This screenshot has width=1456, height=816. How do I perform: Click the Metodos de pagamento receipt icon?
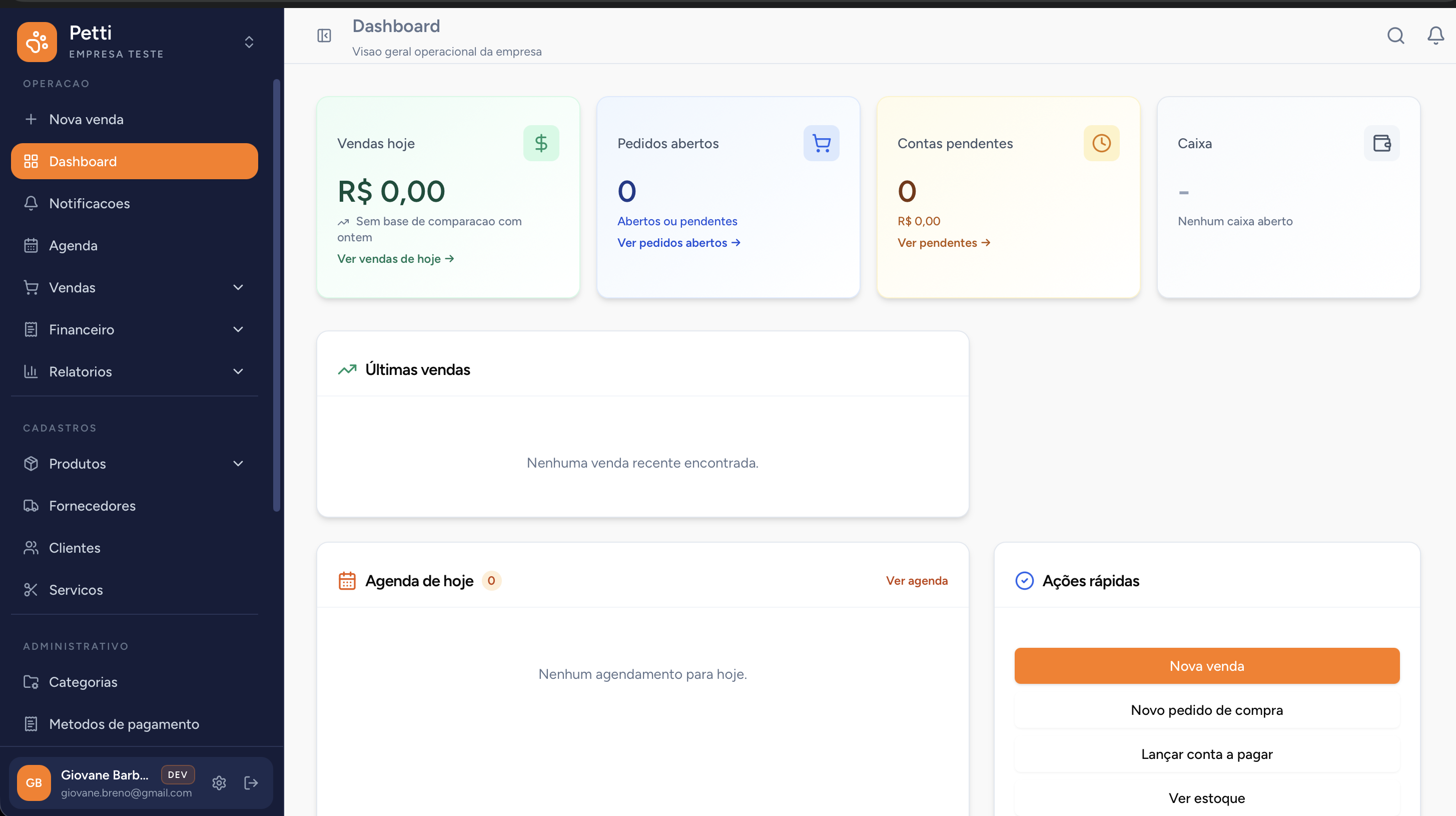[x=31, y=724]
